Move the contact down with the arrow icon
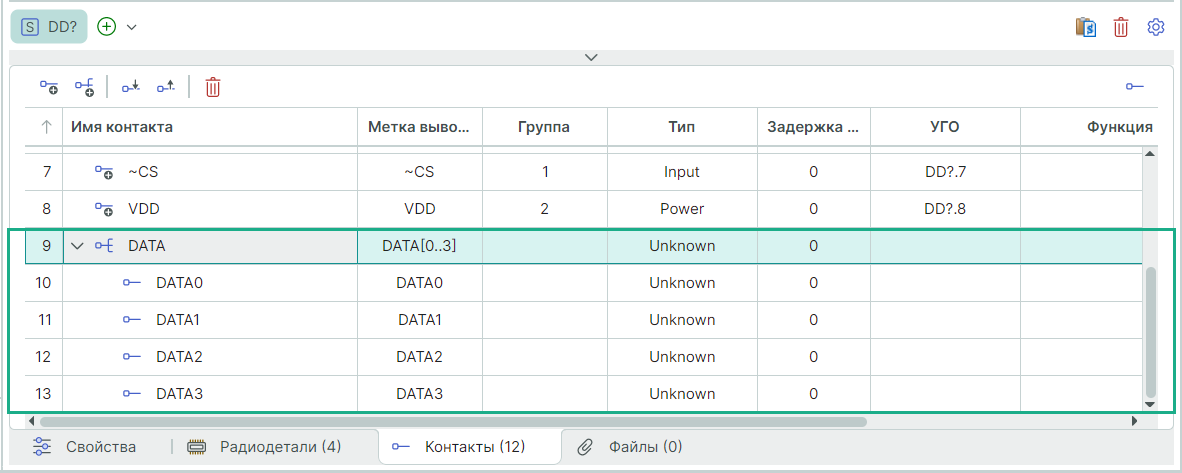Viewport: 1182px width, 473px height. [130, 87]
